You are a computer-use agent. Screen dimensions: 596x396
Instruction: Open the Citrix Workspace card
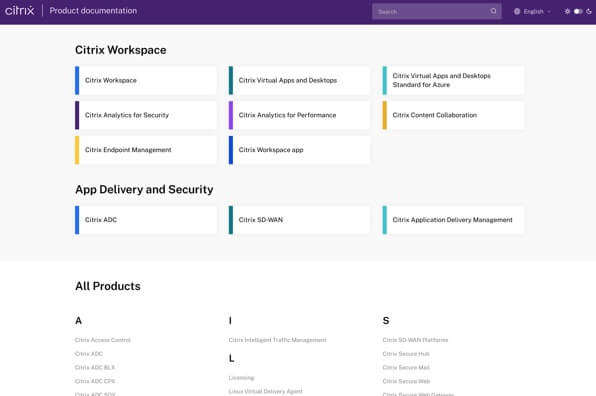[146, 80]
